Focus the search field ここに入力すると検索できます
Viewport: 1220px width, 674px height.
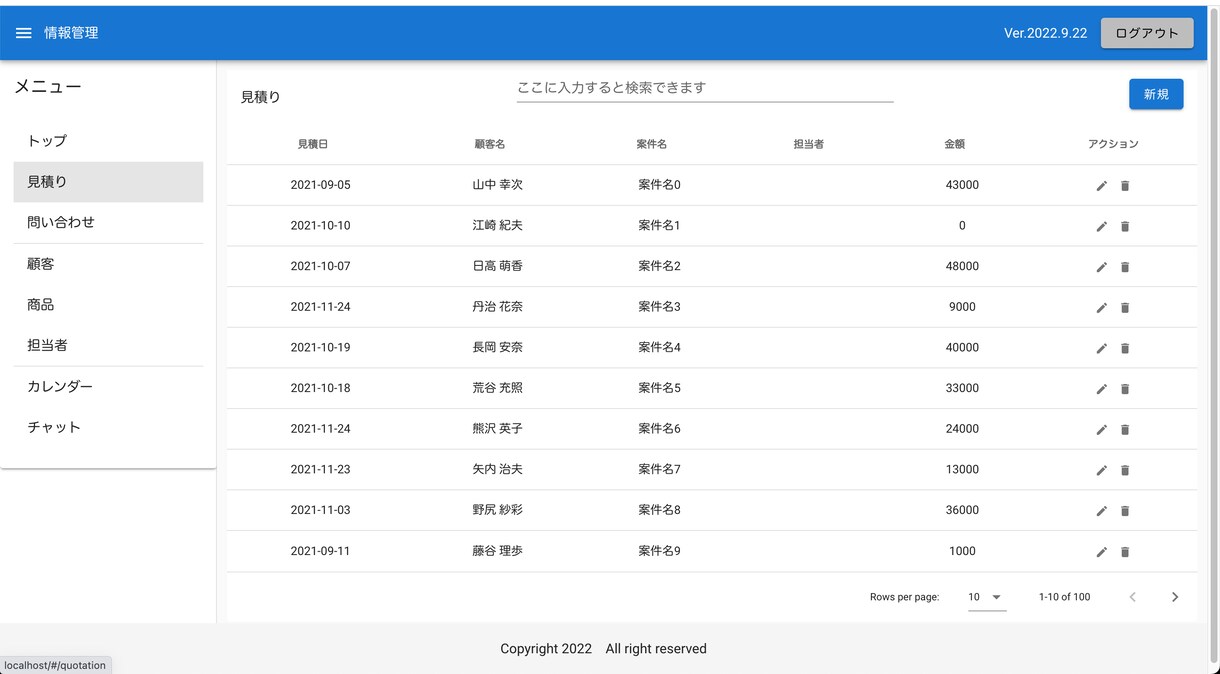705,88
